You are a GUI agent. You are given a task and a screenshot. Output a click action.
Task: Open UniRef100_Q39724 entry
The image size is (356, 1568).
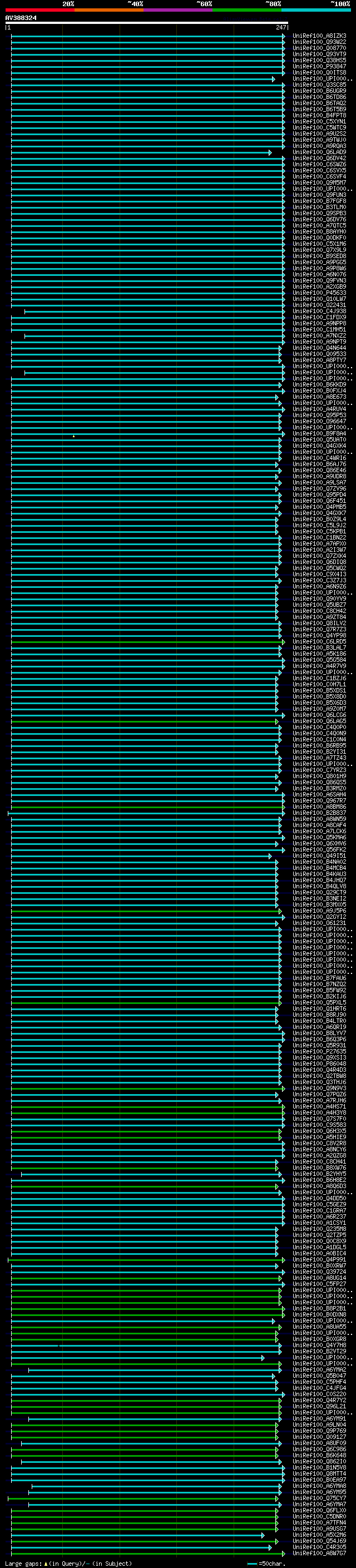(x=319, y=1272)
